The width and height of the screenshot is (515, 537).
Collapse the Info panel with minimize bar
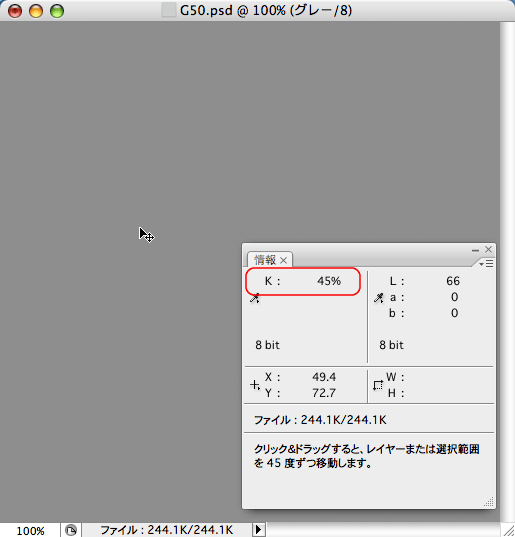coord(475,250)
